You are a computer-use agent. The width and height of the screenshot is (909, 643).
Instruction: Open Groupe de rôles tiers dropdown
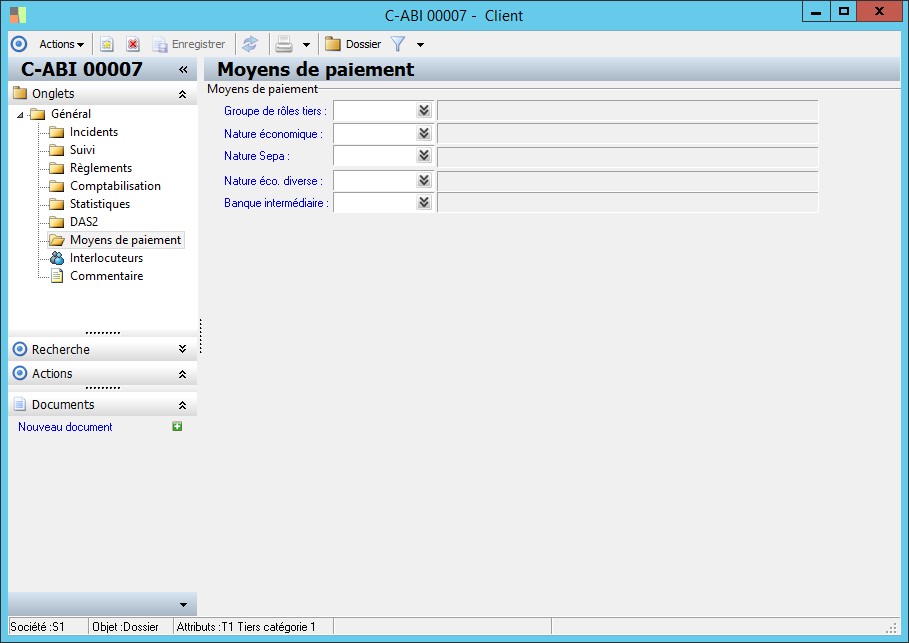click(424, 110)
